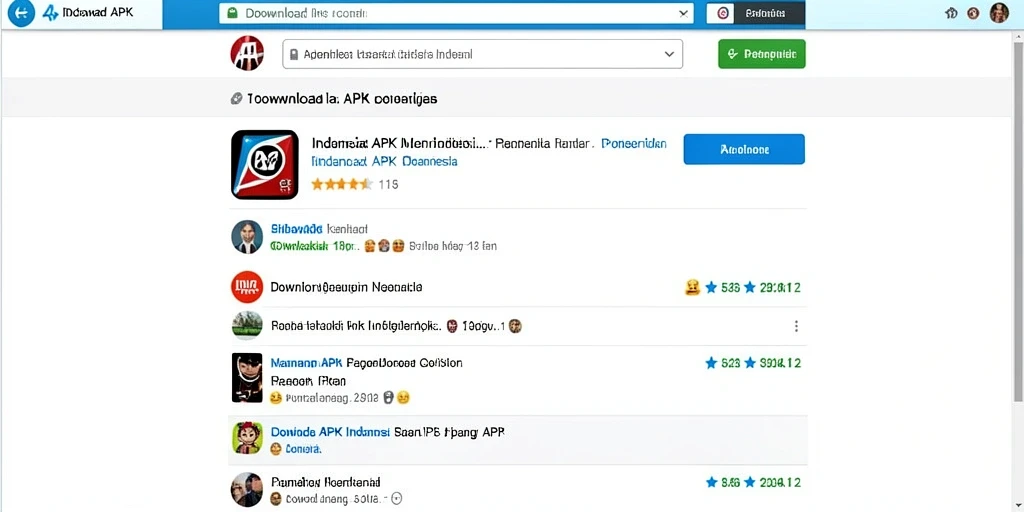1024x512 pixels.
Task: Click the tag icon beside Toownnload heading
Action: pyautogui.click(x=236, y=99)
